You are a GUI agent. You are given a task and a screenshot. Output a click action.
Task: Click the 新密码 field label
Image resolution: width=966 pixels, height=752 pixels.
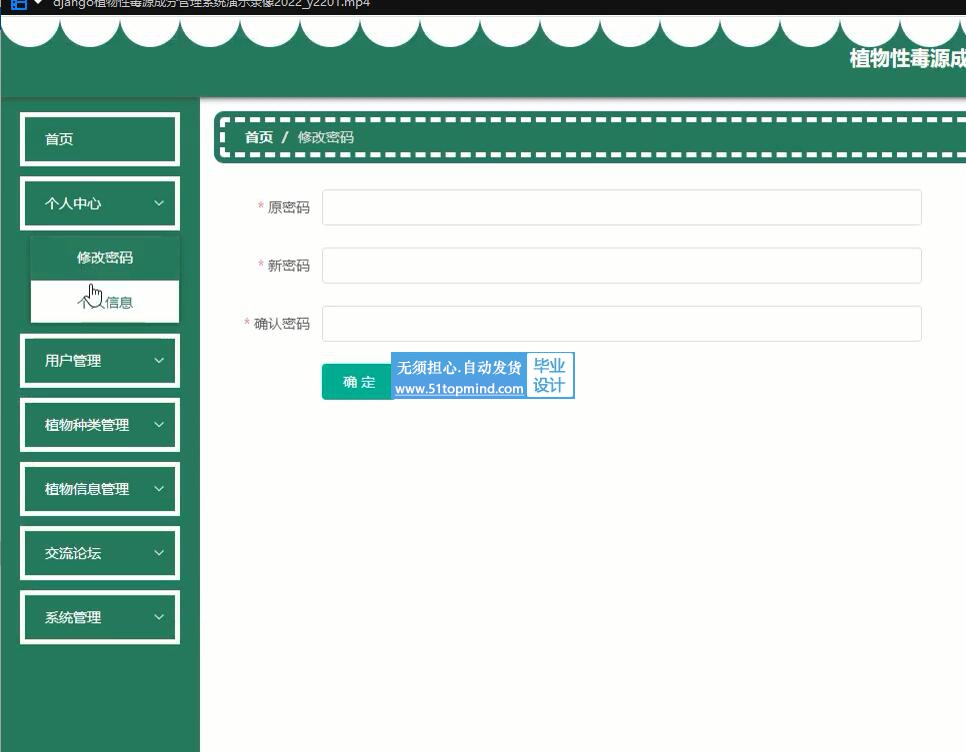[288, 265]
